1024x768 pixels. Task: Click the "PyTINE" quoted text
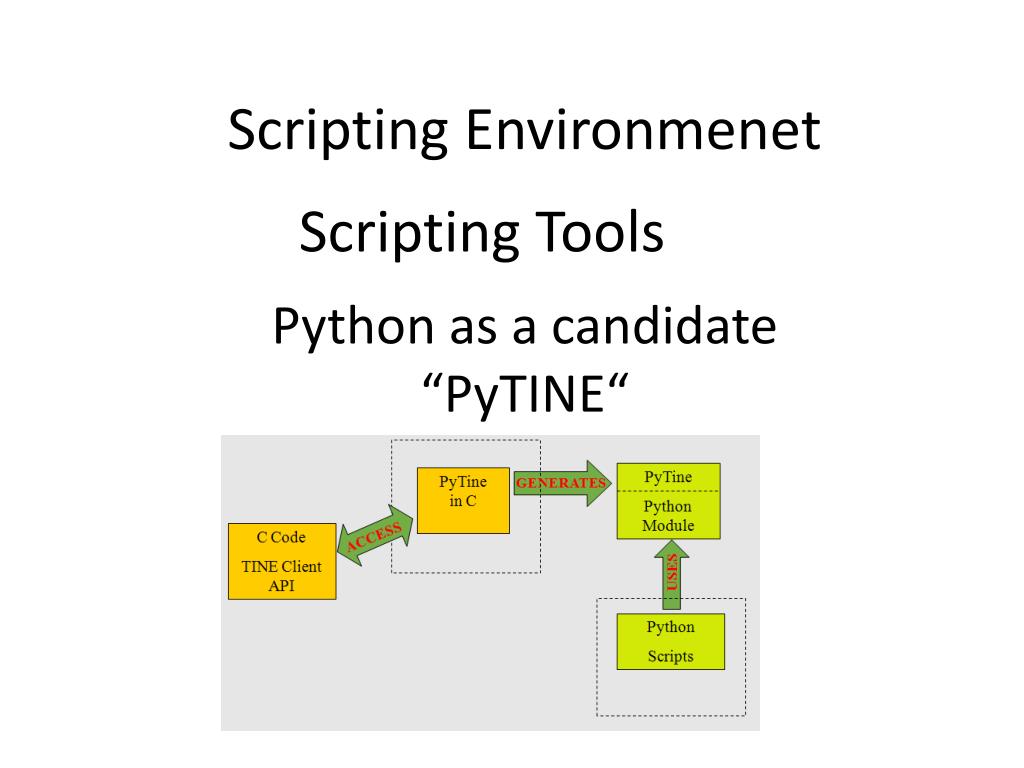pyautogui.click(x=524, y=394)
